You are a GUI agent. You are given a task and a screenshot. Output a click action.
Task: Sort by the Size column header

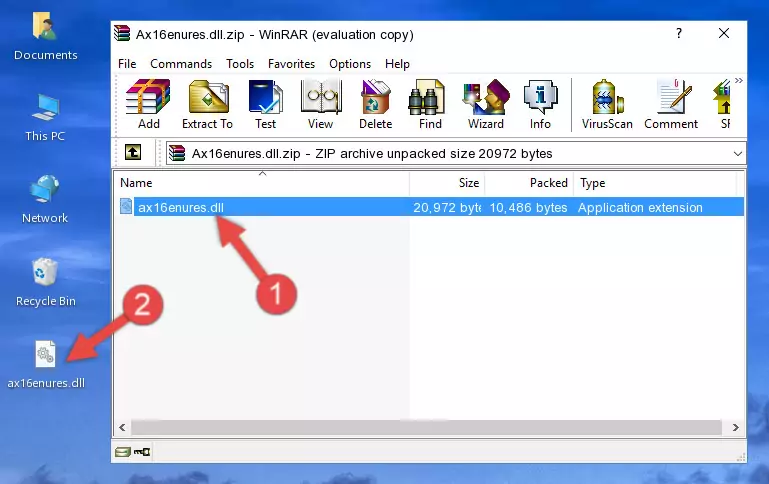[447, 183]
